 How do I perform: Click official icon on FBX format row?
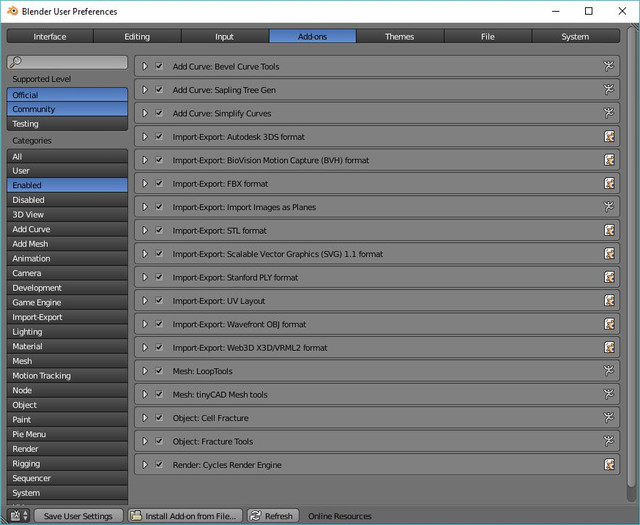coord(609,183)
